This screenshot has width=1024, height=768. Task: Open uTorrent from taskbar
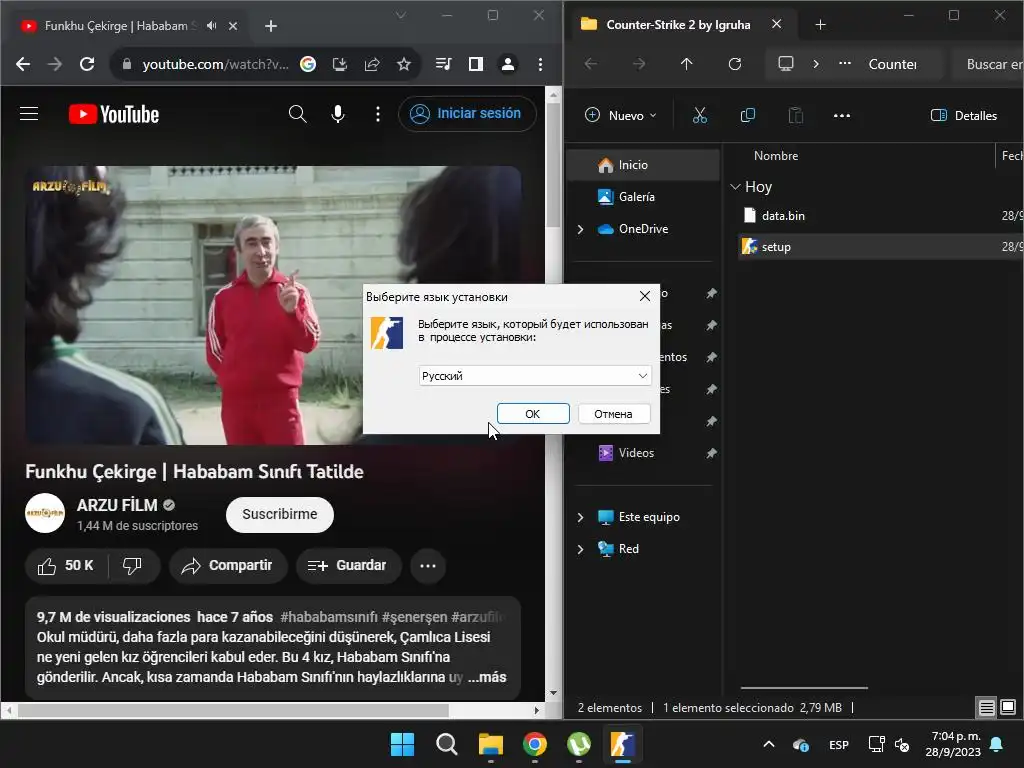click(579, 744)
